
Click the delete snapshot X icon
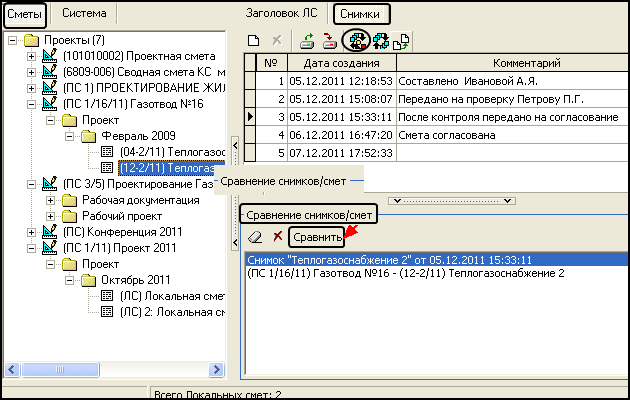(276, 40)
